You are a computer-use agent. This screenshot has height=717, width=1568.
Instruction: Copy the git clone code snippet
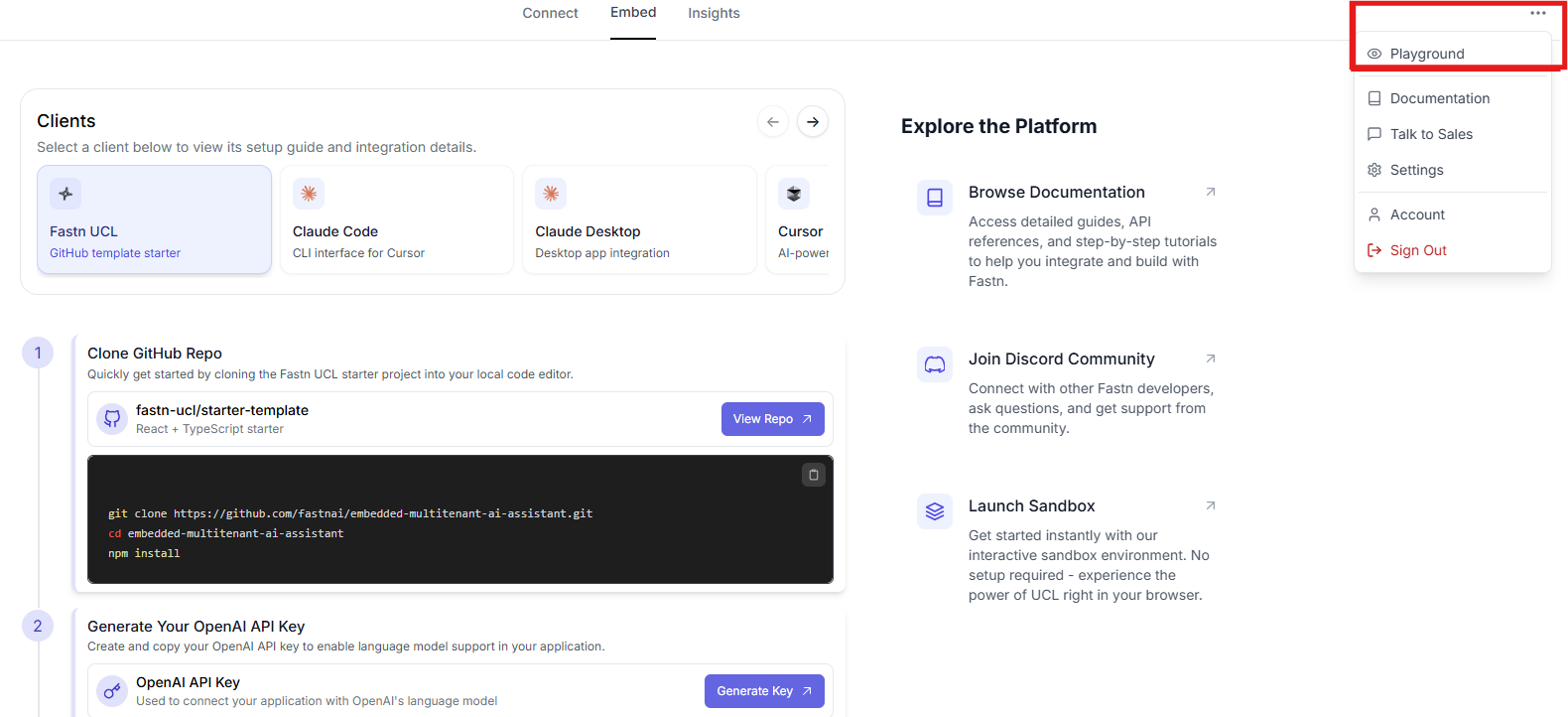814,475
